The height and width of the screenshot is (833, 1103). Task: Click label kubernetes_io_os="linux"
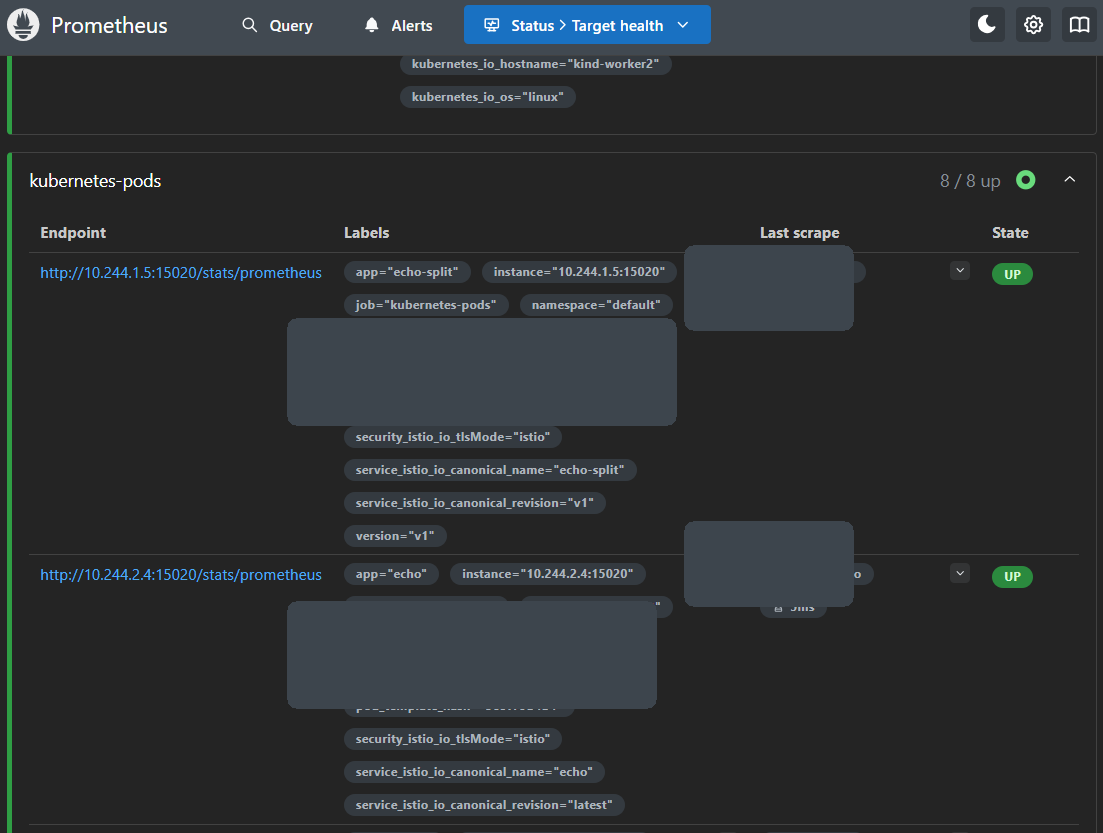point(487,97)
